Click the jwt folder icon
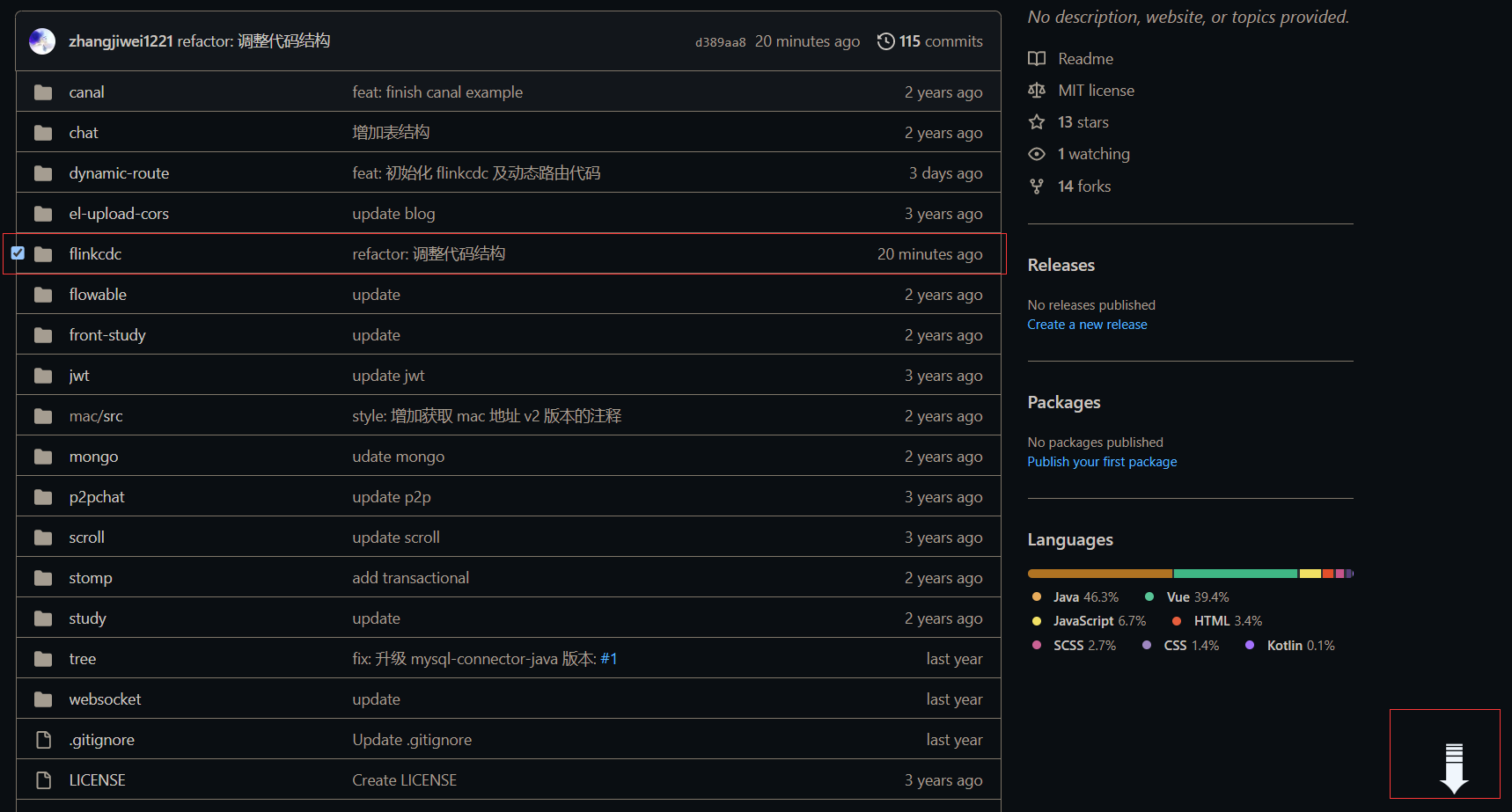Viewport: 1512px width, 812px height. [43, 376]
